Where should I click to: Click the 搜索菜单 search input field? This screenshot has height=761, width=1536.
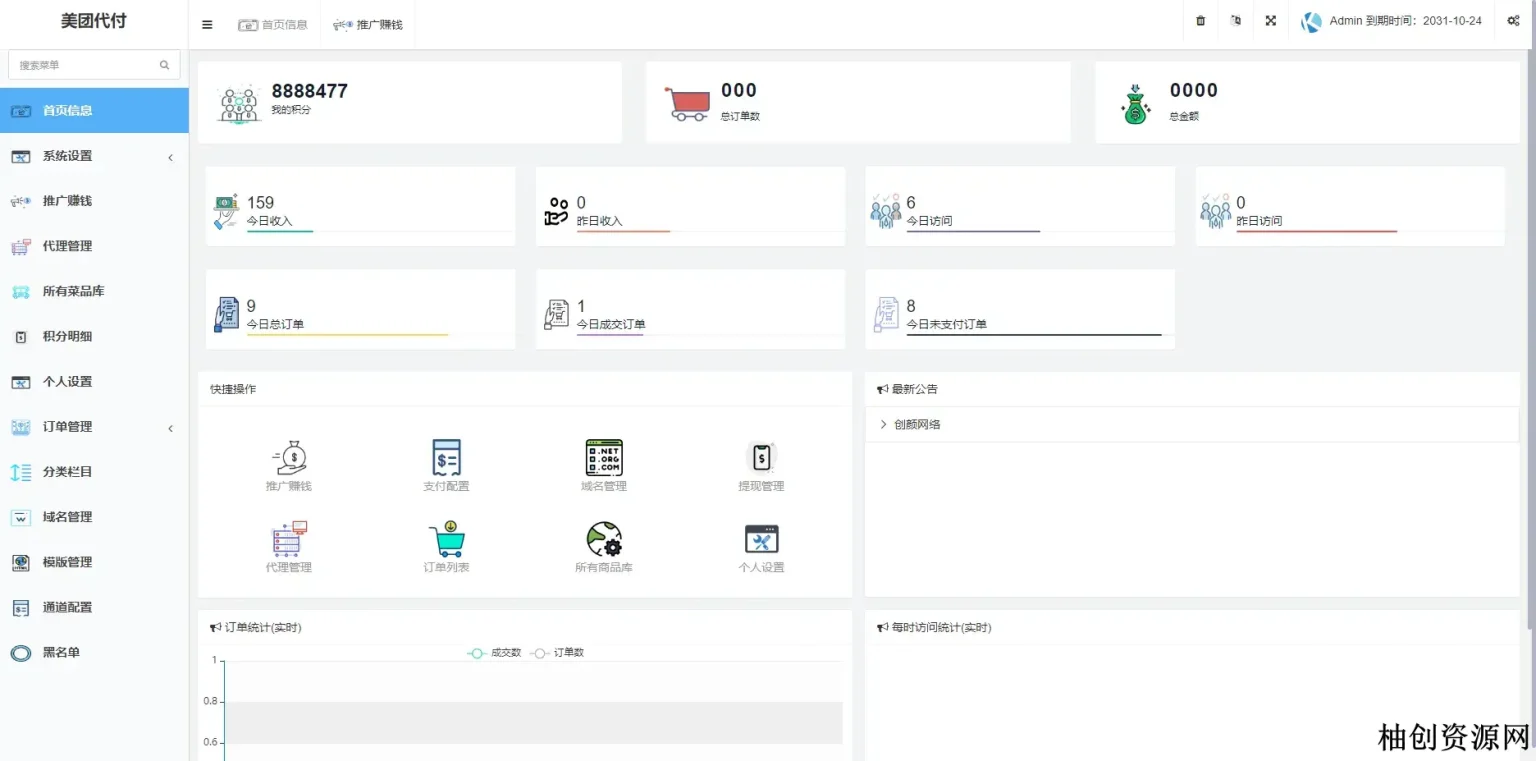point(86,65)
